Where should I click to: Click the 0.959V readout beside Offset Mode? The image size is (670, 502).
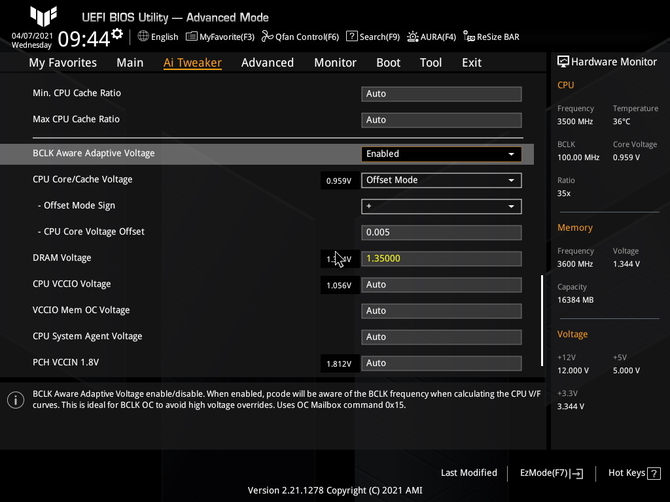(x=339, y=181)
